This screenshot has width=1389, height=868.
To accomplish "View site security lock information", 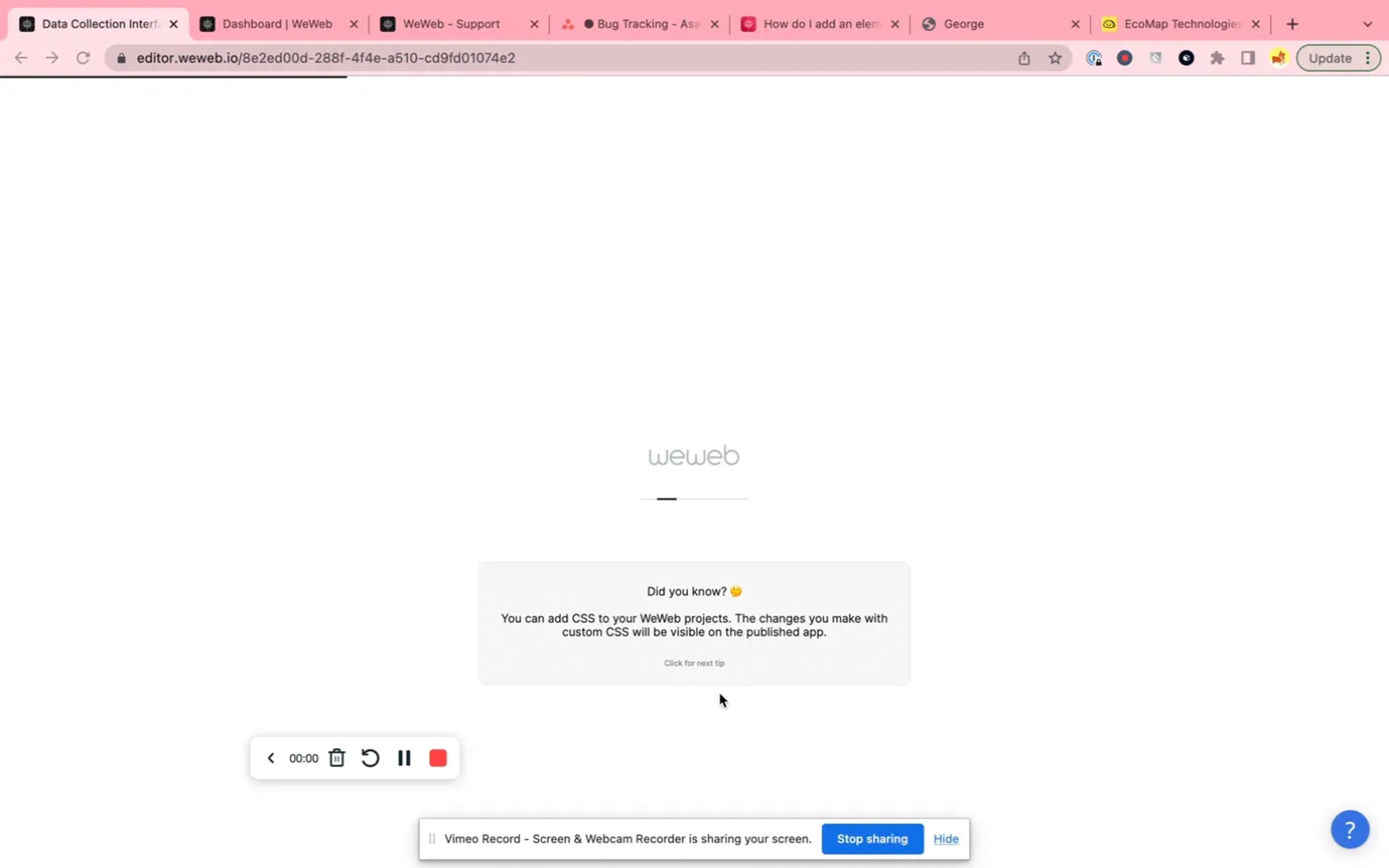I will (121, 58).
